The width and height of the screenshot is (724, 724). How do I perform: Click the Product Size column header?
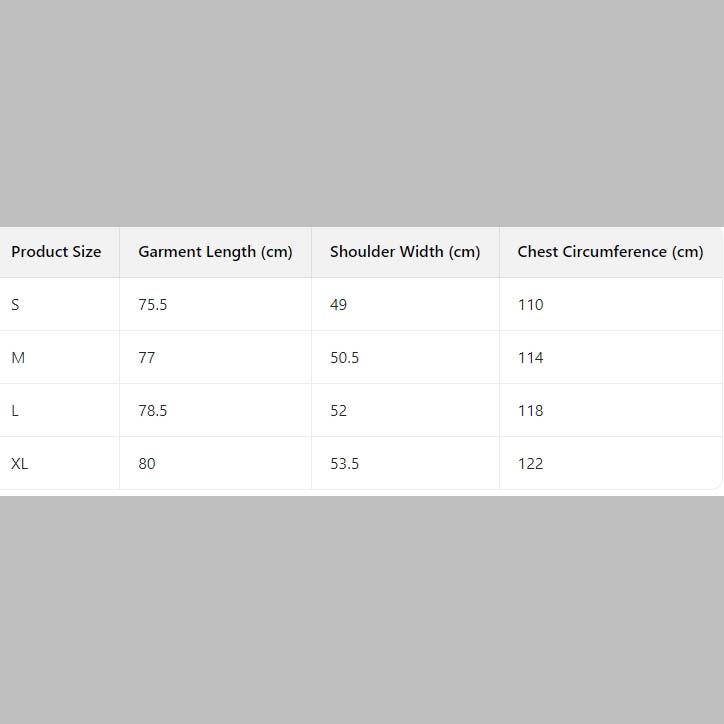coord(56,252)
